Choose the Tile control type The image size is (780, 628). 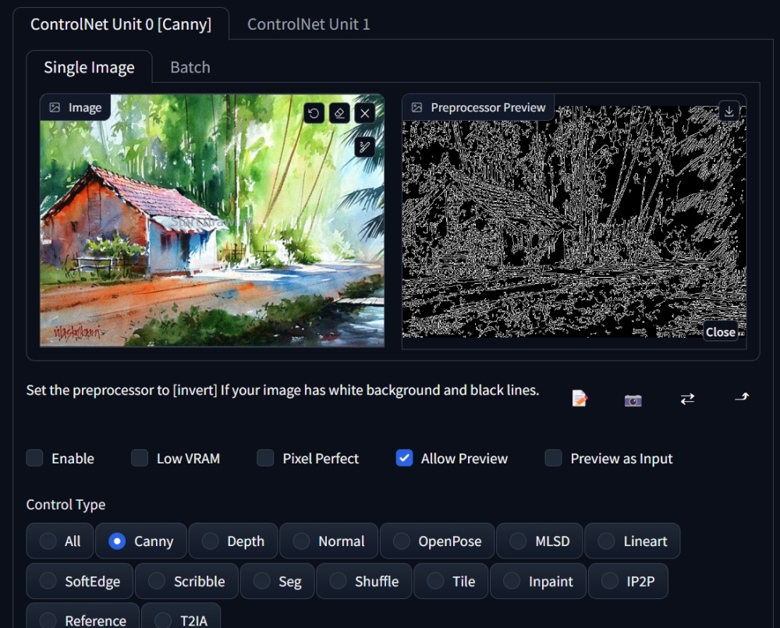tap(451, 581)
